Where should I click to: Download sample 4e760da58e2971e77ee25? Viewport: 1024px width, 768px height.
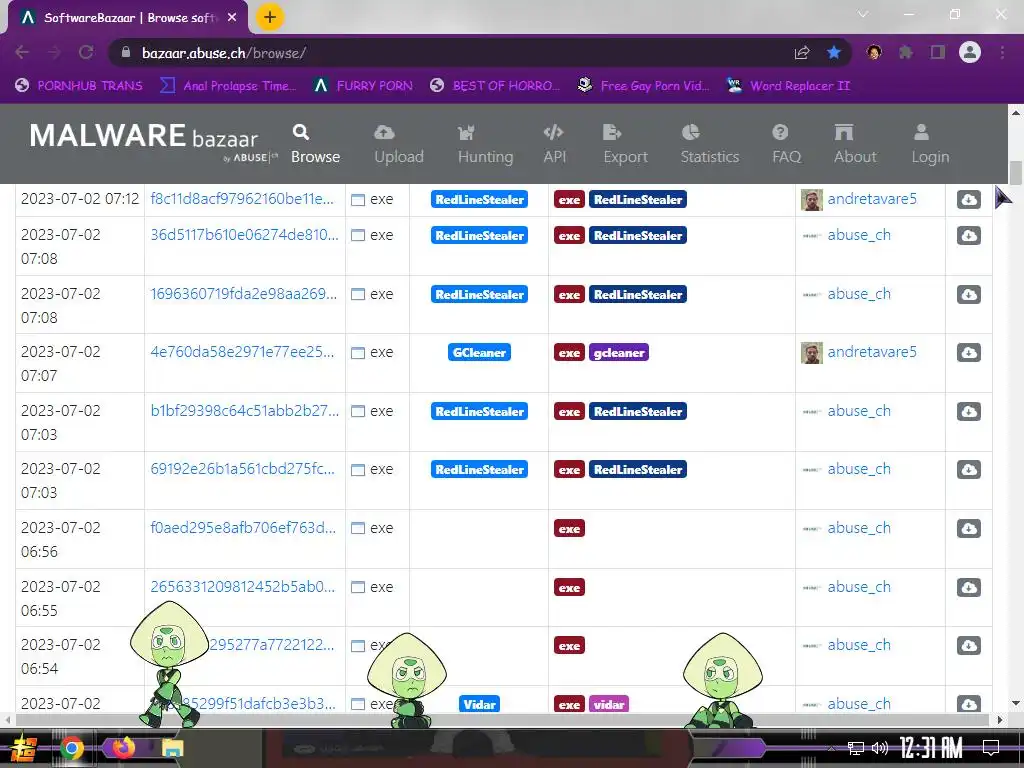tap(968, 353)
